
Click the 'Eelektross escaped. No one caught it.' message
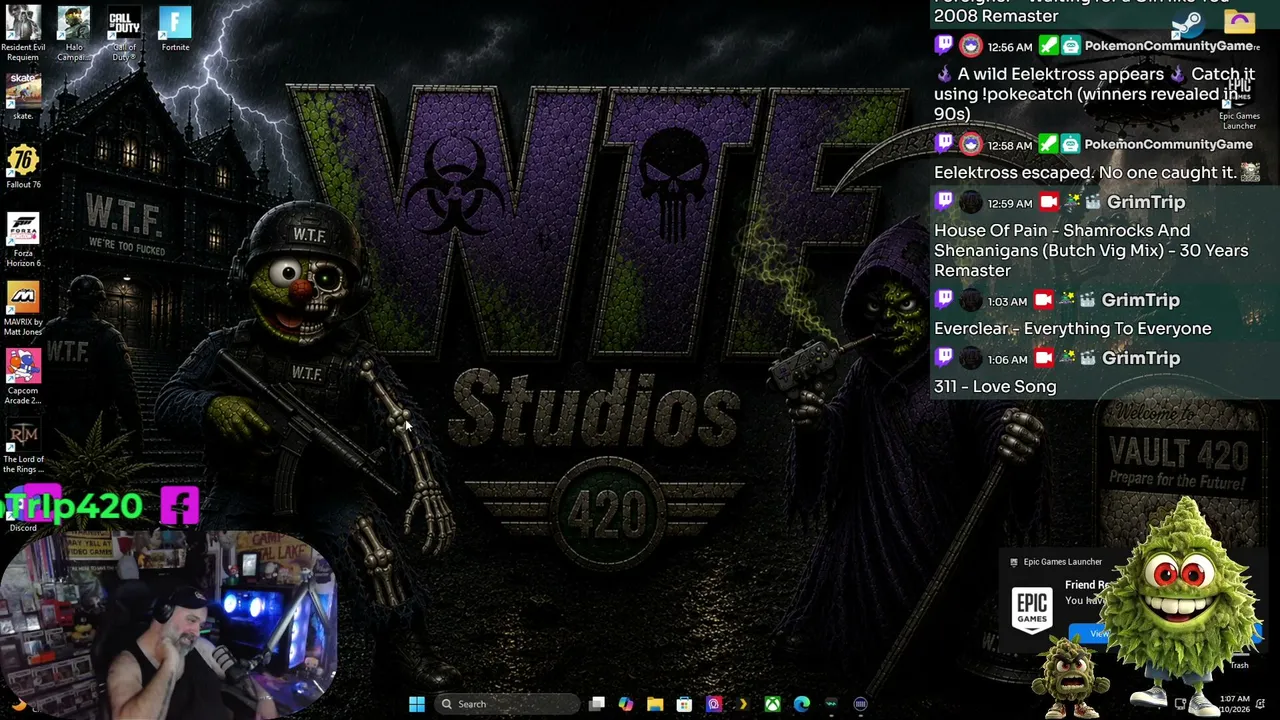[1085, 172]
